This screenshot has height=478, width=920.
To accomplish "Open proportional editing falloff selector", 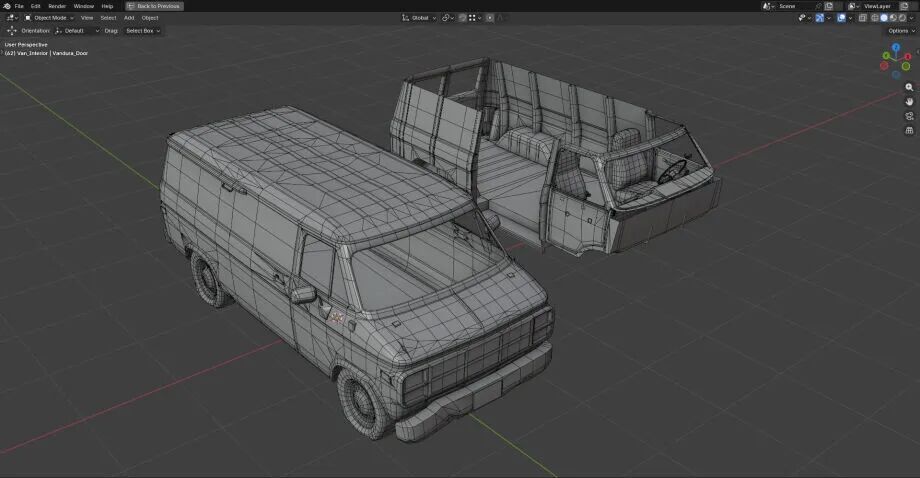I will [500, 18].
